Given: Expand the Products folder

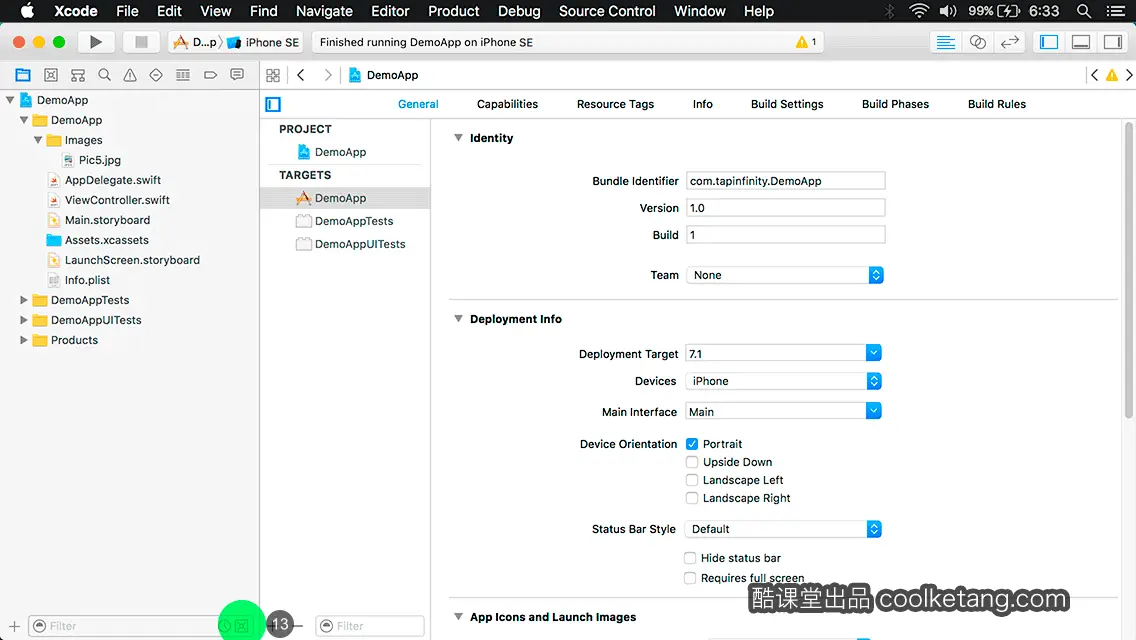Looking at the screenshot, I should coord(23,340).
